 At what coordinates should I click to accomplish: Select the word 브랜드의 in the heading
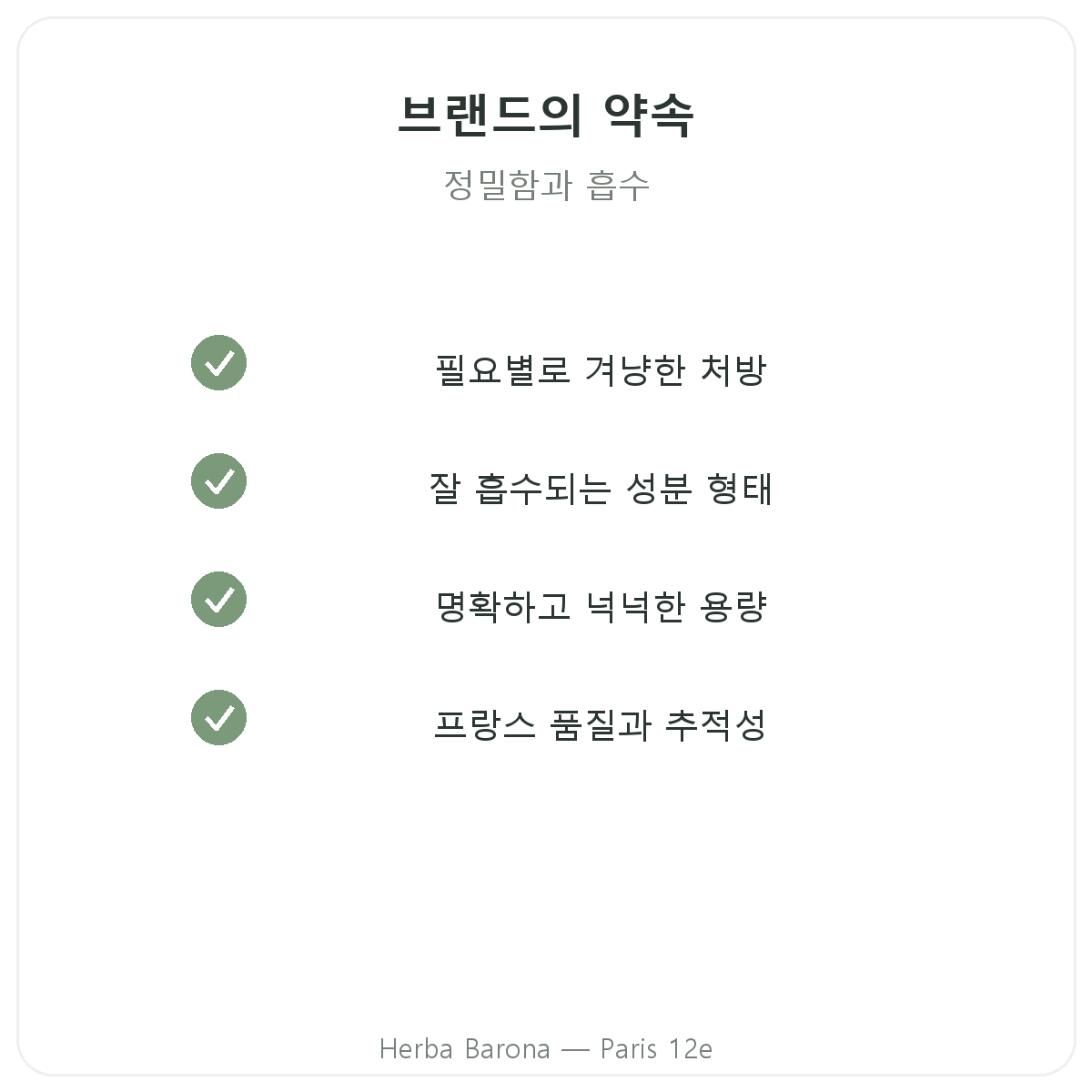click(490, 116)
